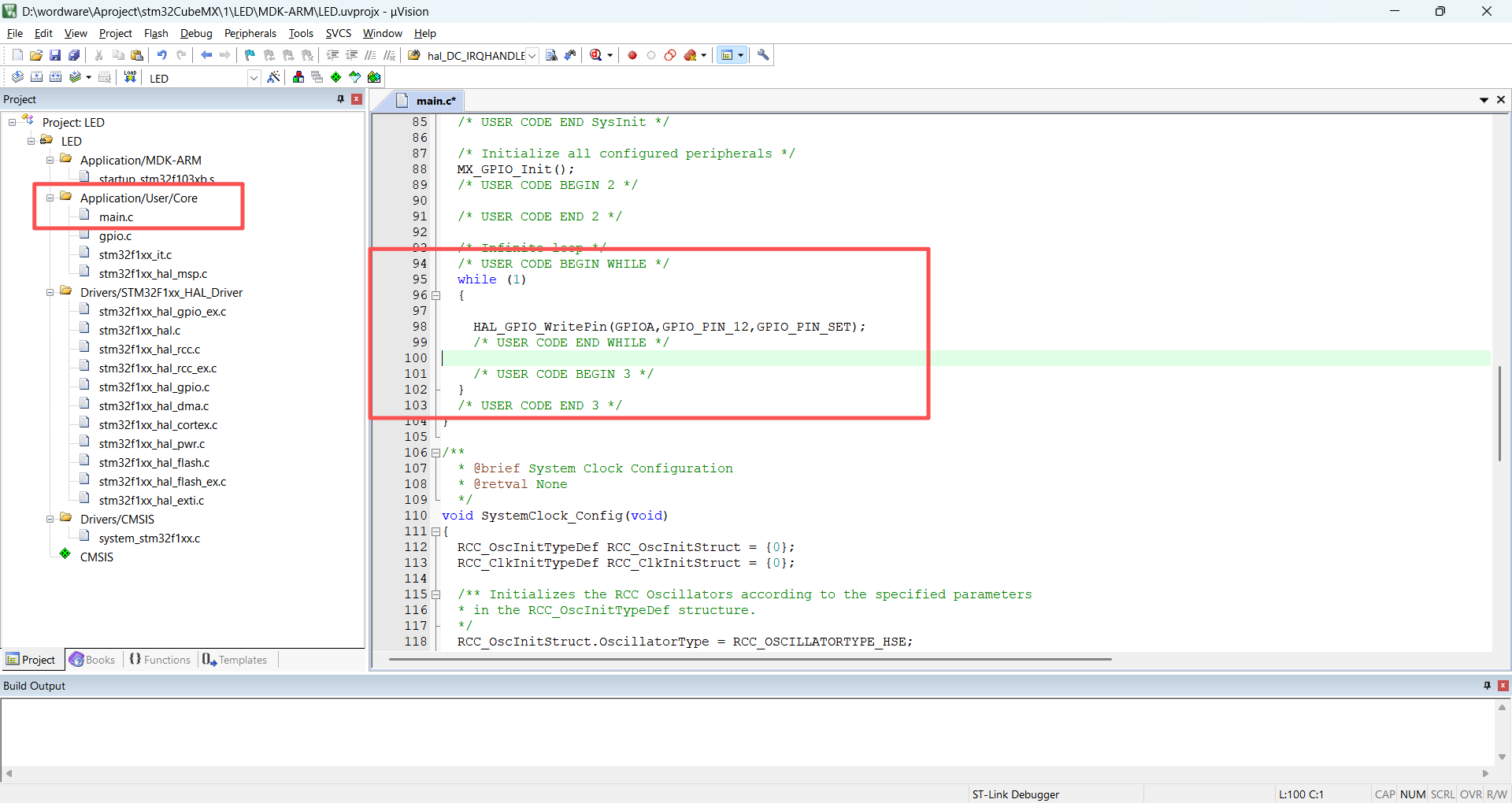
Task: Collapse the while loop fold marker at line 96
Action: click(435, 295)
